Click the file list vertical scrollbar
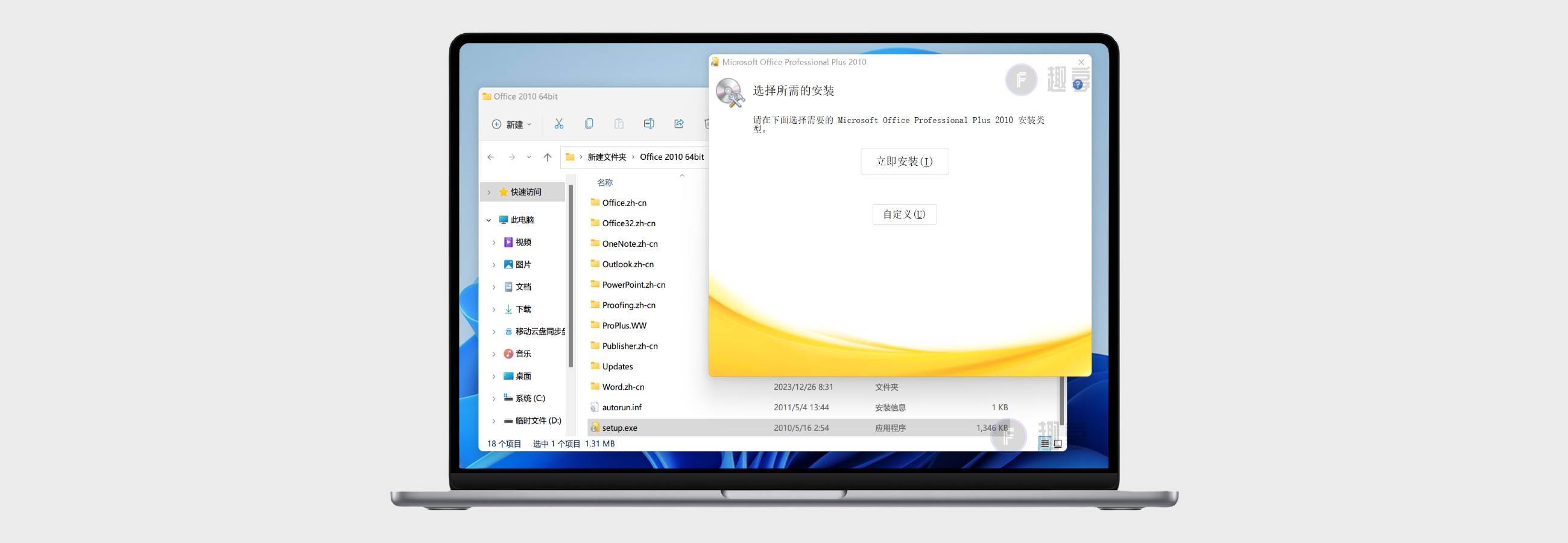Screen dimensions: 1568x543 click(1061, 401)
